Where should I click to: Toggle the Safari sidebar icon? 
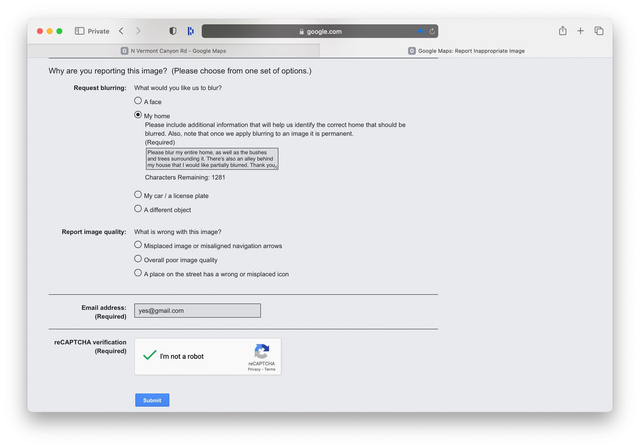click(x=80, y=31)
